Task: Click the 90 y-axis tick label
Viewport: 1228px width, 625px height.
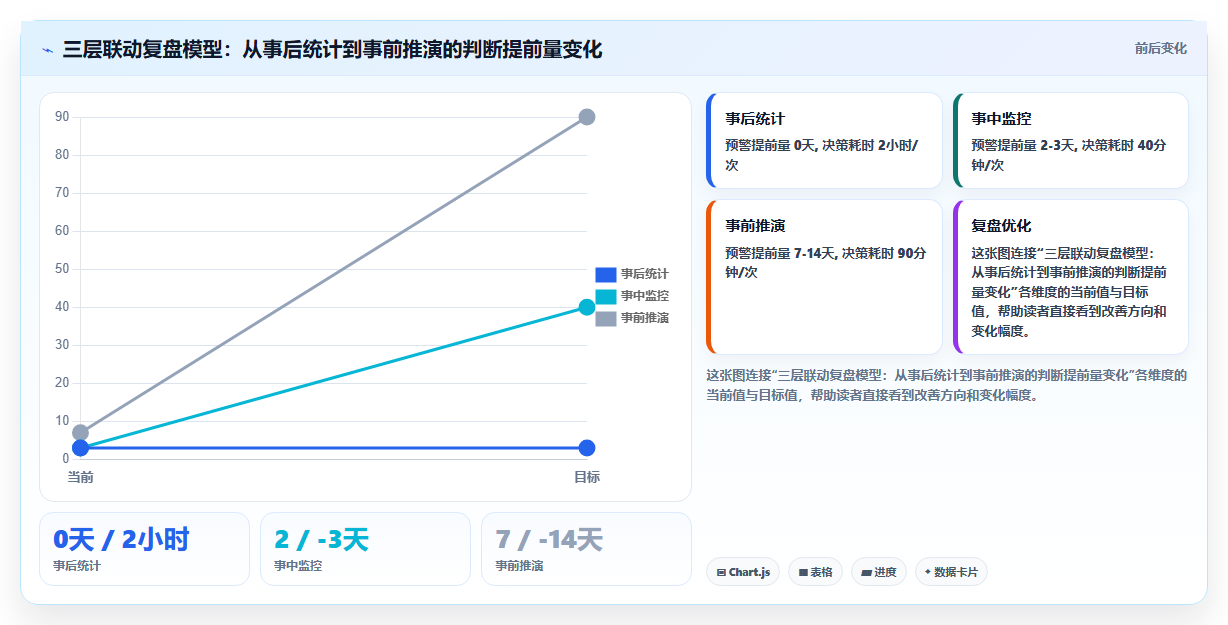Action: tap(62, 117)
